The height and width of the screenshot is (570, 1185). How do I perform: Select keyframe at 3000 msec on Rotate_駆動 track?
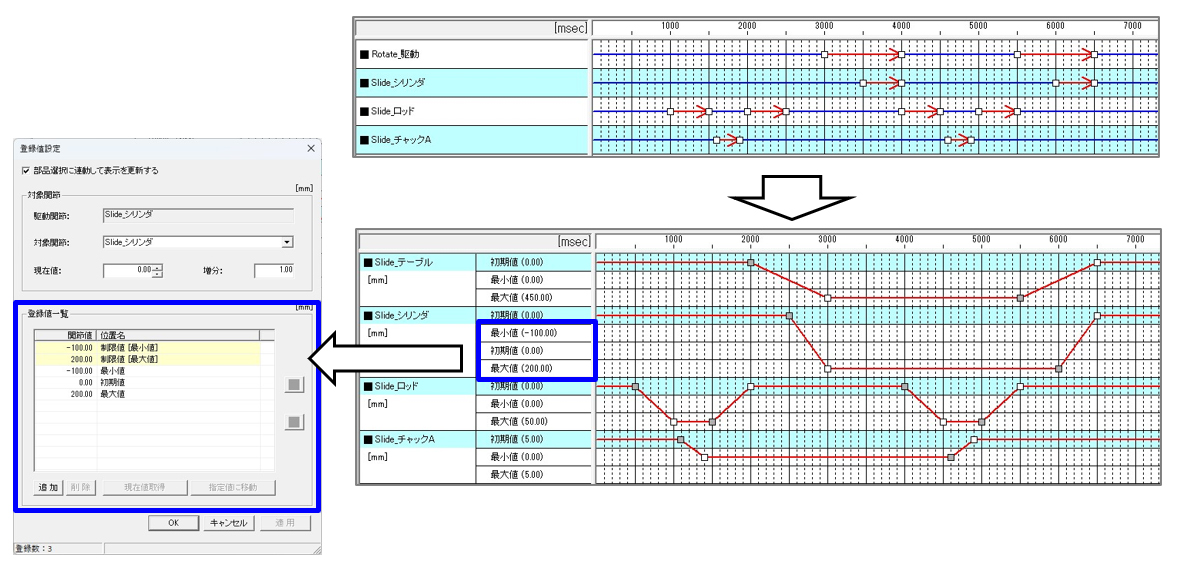pos(824,54)
